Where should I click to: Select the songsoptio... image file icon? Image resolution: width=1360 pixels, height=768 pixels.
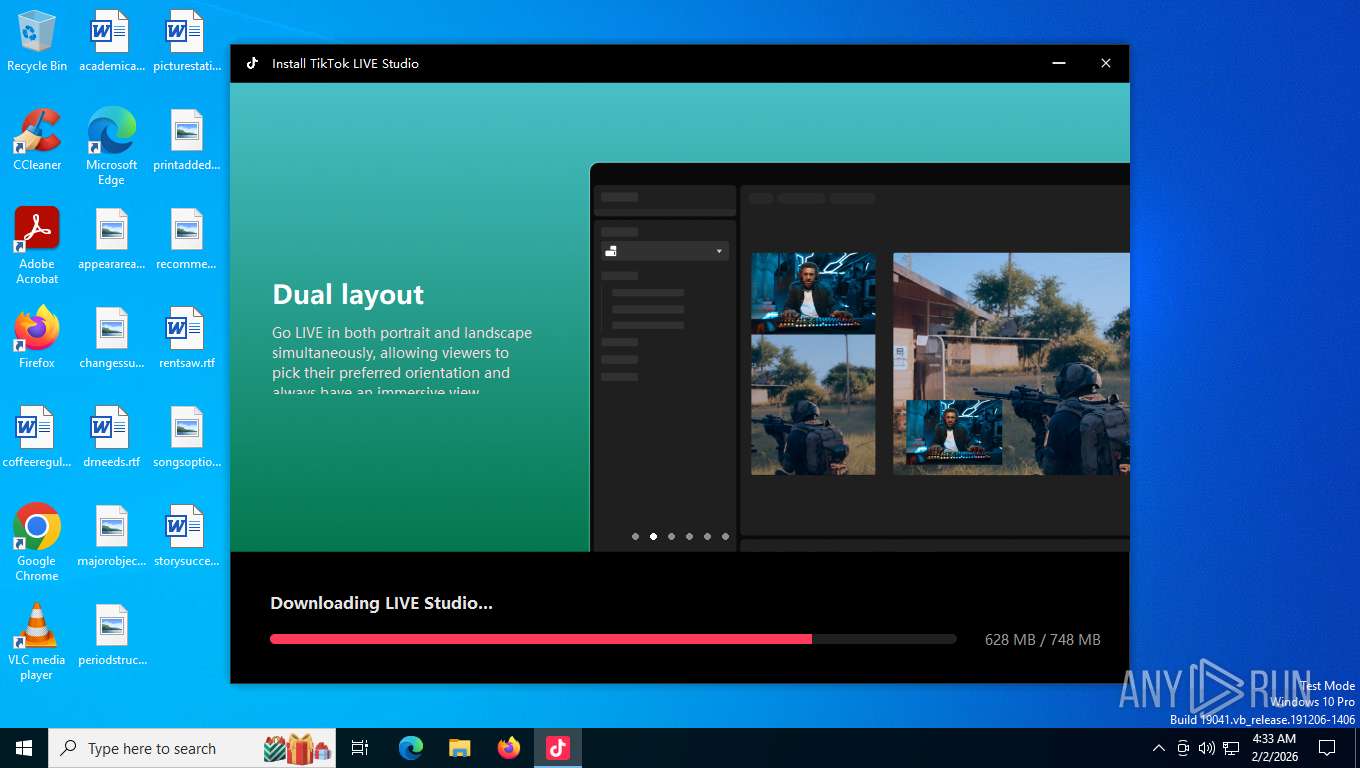point(186,437)
